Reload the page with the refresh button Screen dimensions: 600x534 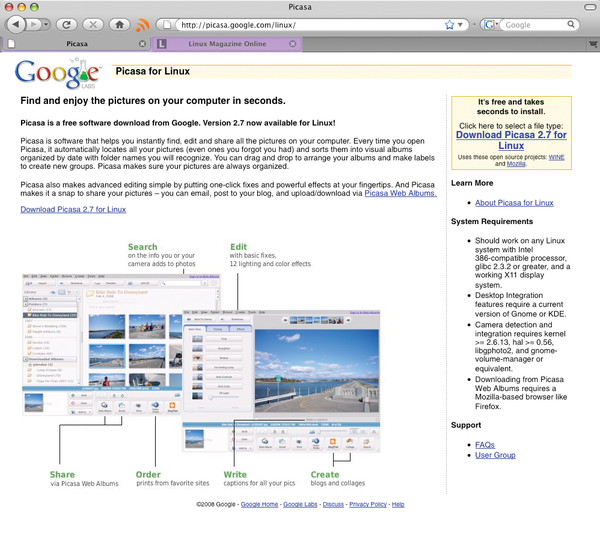tap(67, 25)
